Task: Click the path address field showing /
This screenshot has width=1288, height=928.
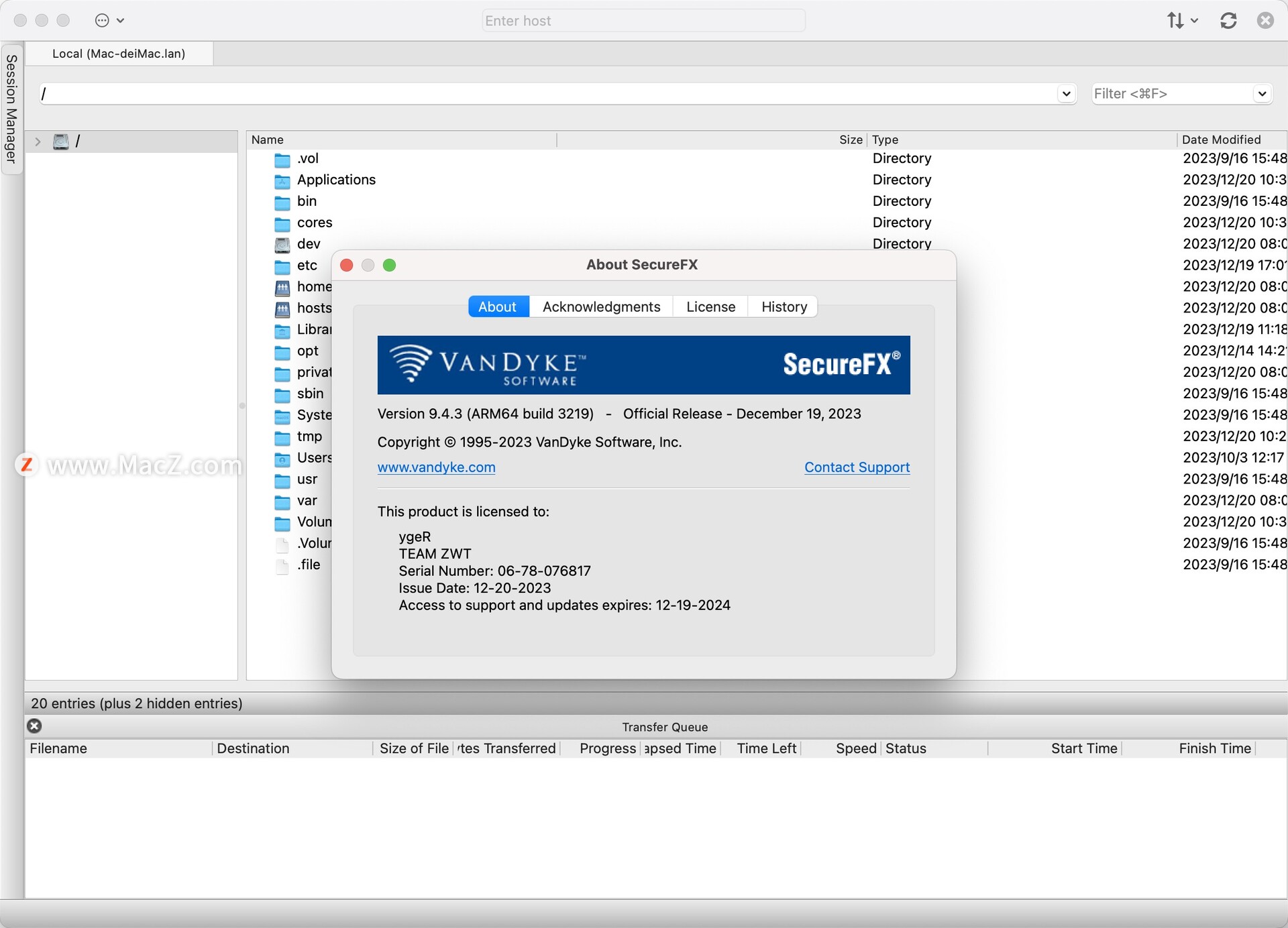Action: point(547,94)
